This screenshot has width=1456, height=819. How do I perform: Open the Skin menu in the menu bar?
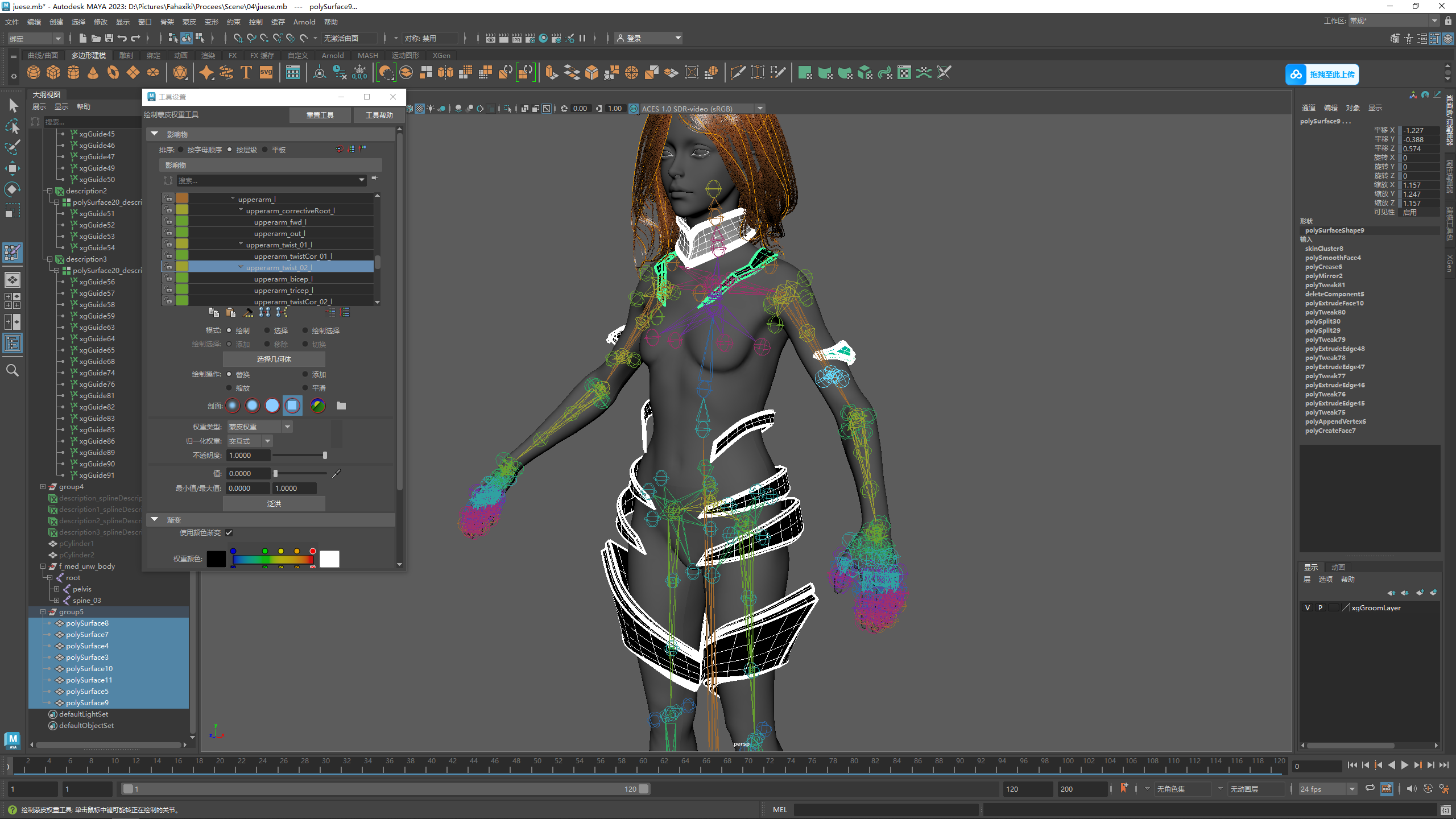[x=189, y=22]
